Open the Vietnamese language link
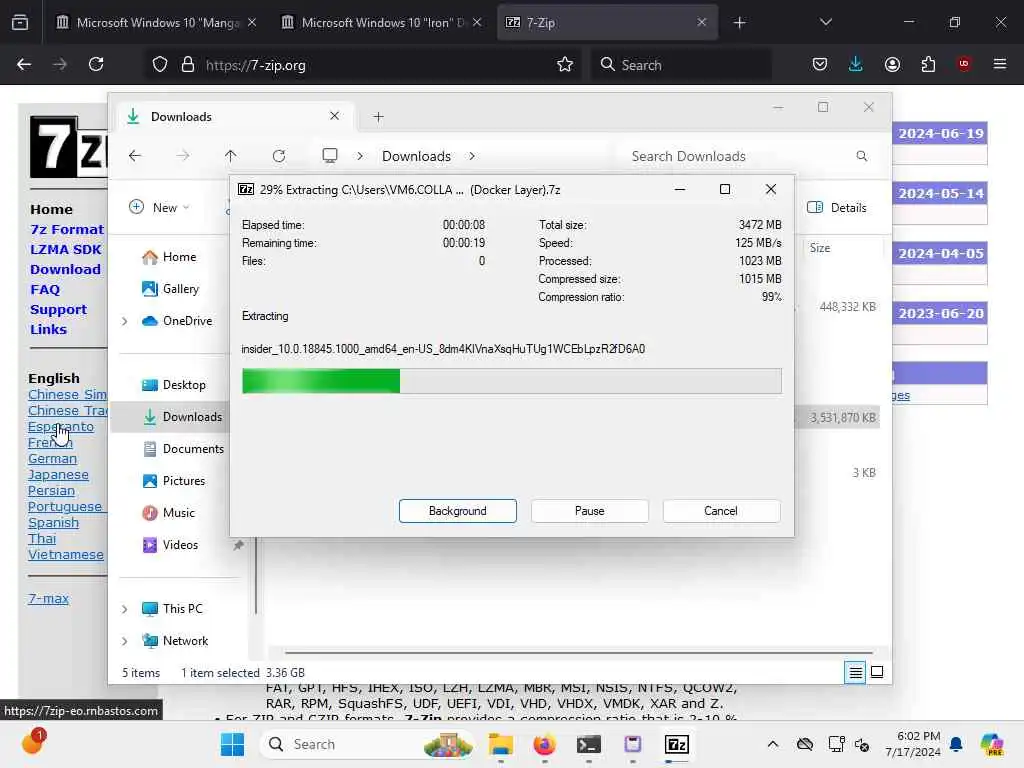 (65, 554)
